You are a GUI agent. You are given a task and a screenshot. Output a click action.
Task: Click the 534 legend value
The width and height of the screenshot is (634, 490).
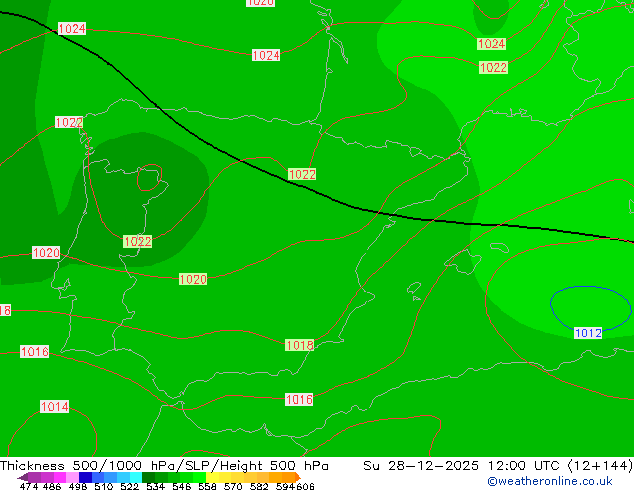coord(156,486)
